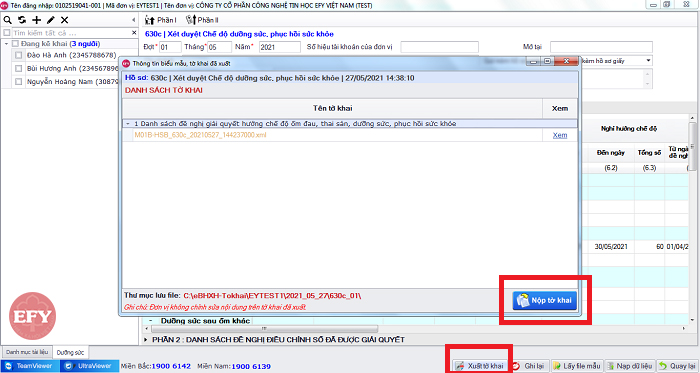Click the Lấy file mẫu button
Image resolution: width=700 pixels, height=373 pixels.
(x=577, y=366)
